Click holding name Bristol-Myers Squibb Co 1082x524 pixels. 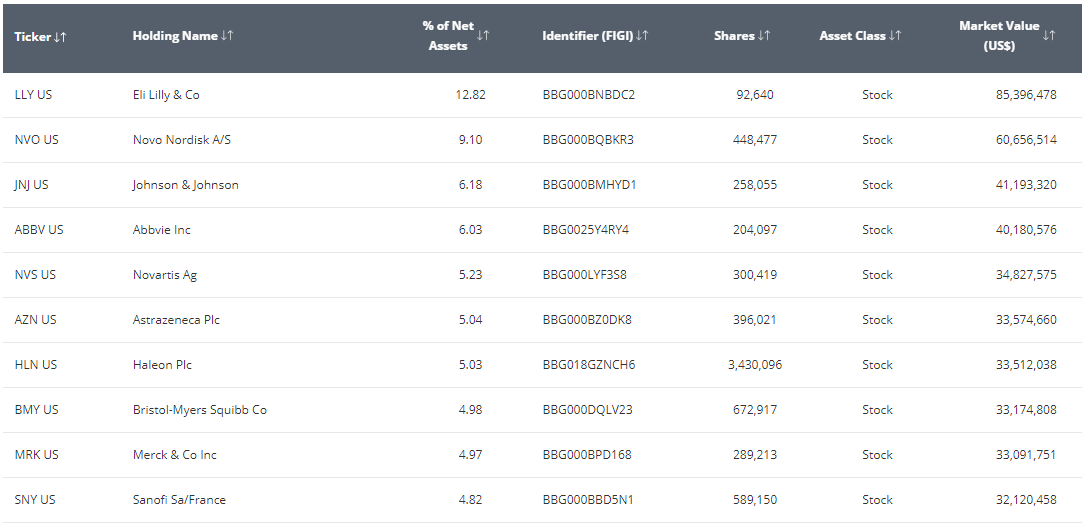(200, 409)
